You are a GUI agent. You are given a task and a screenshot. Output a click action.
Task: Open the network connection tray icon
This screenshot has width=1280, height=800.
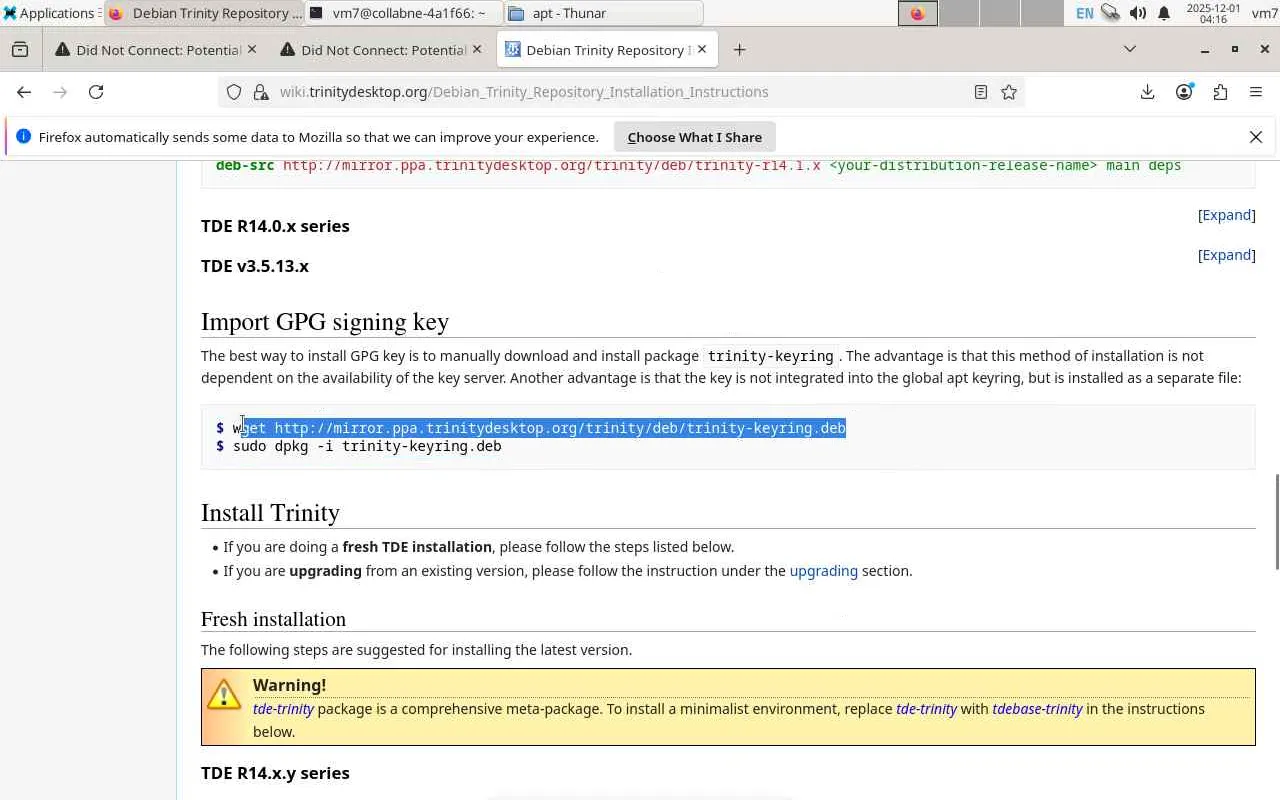[1110, 13]
